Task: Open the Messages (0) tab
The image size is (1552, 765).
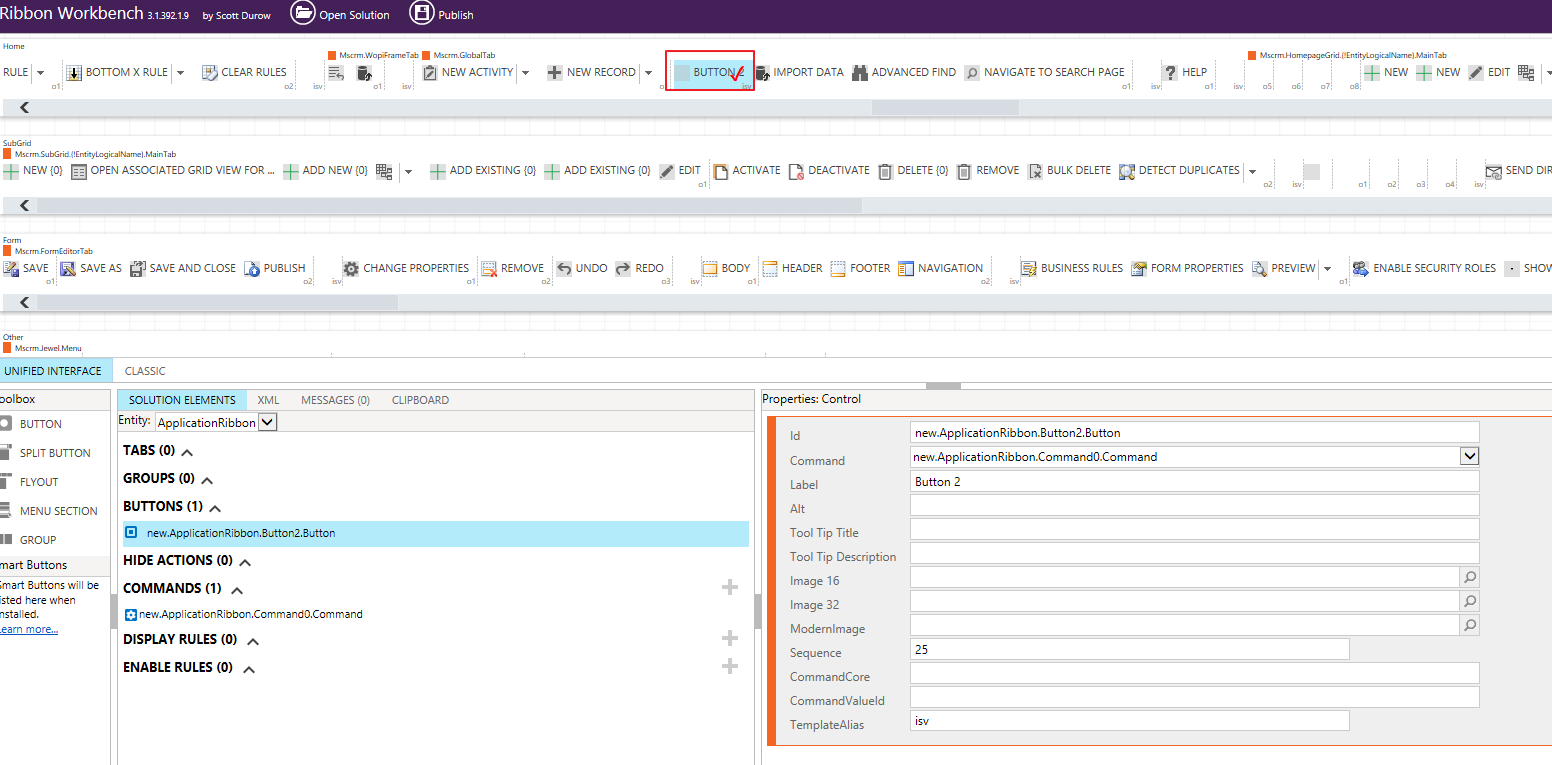Action: (x=335, y=400)
